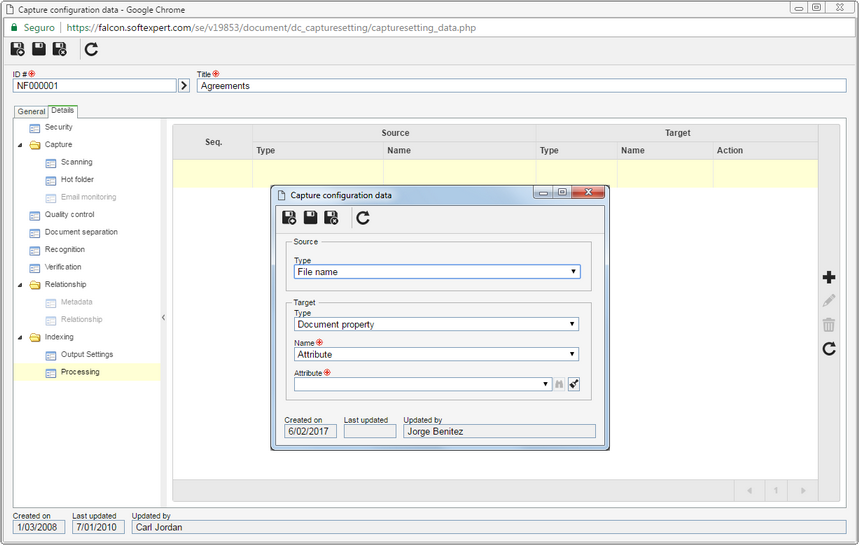Click the main Last updated field 7/01/2010

[x=98, y=527]
